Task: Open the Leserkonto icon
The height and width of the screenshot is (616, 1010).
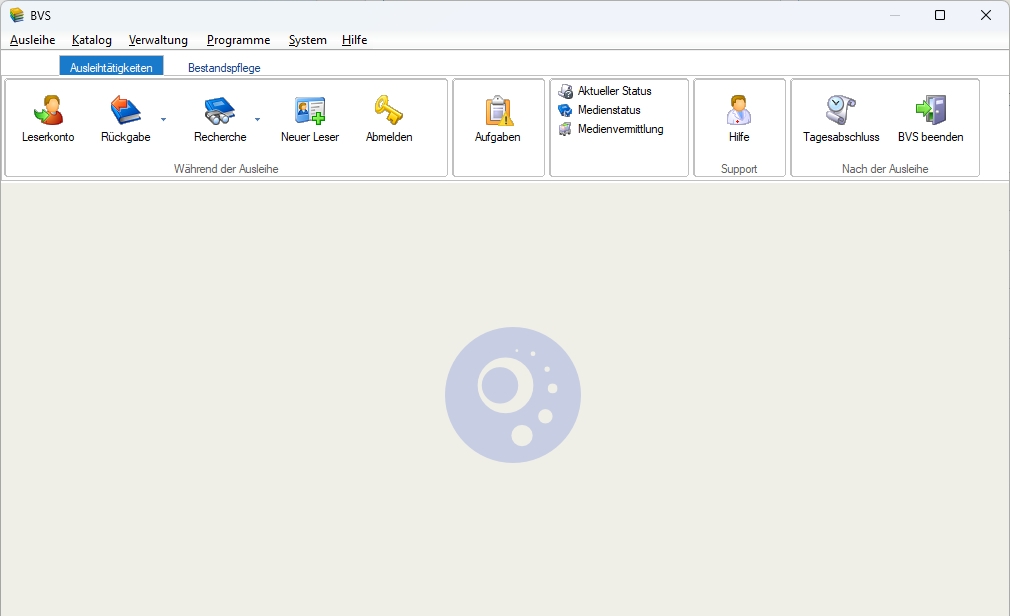Action: 48,110
